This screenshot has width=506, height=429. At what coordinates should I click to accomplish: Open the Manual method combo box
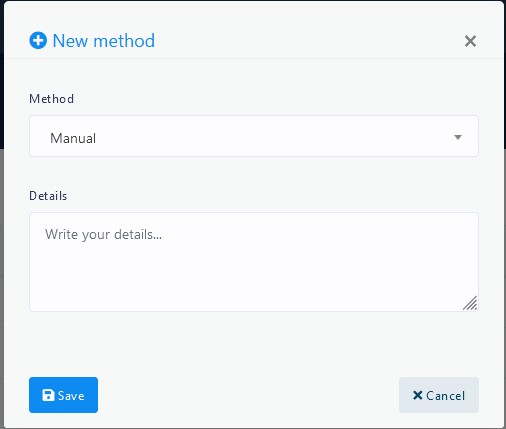pyautogui.click(x=254, y=136)
